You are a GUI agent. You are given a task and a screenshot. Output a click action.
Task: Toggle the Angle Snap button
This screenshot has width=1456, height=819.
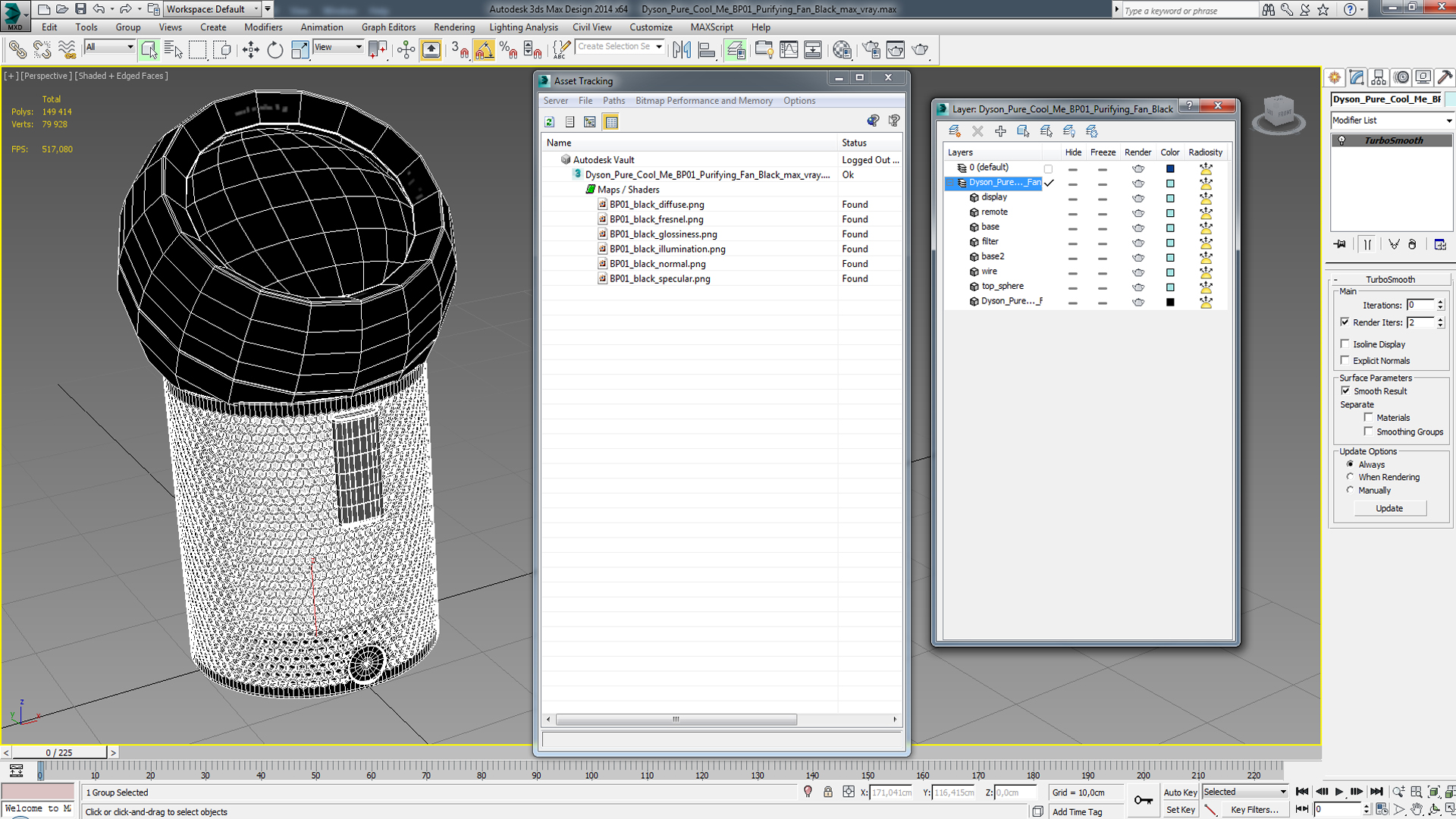(484, 50)
